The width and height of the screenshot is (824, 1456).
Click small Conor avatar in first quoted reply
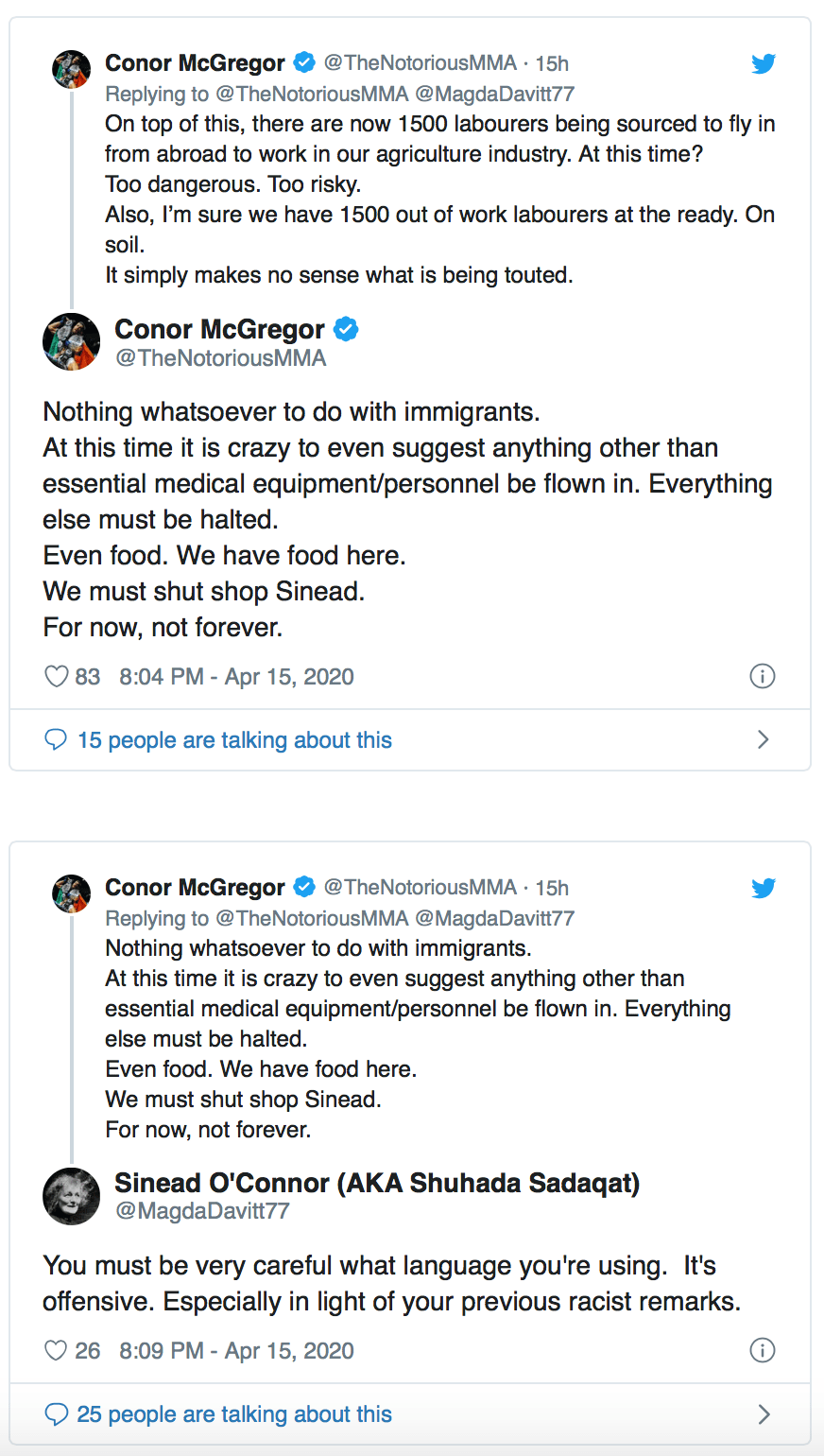(72, 70)
